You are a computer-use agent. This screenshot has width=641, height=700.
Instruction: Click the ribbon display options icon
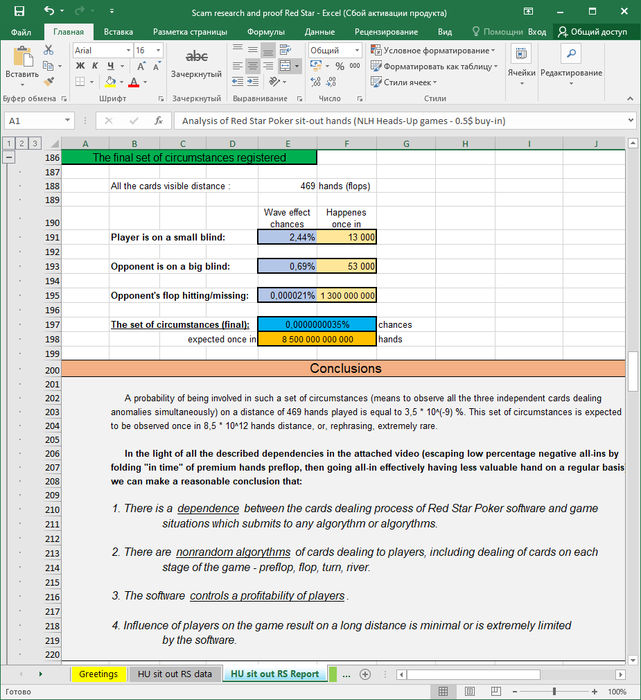pyautogui.click(x=529, y=12)
